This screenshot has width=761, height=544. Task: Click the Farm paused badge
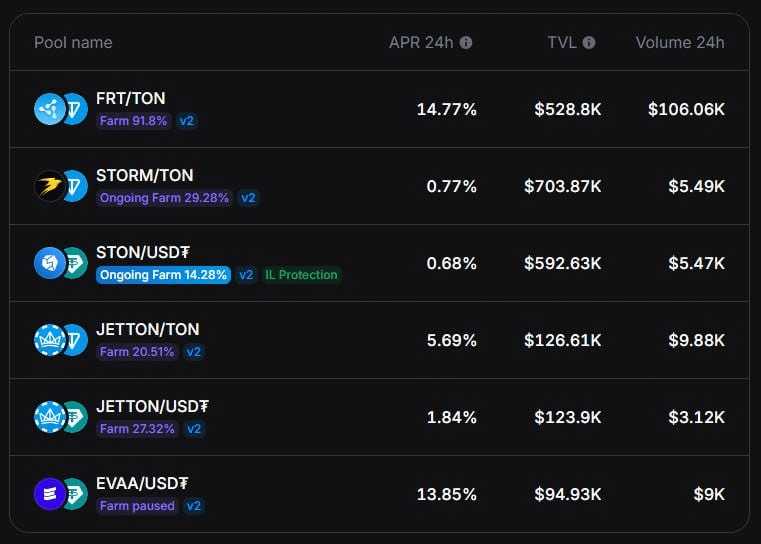(137, 506)
